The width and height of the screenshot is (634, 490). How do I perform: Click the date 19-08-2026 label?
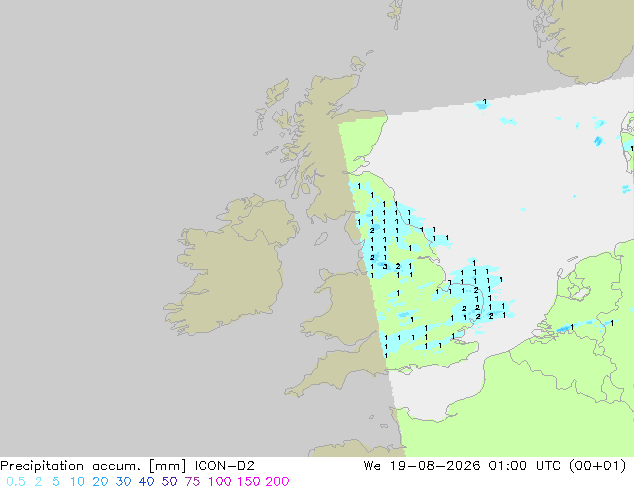tap(435, 466)
